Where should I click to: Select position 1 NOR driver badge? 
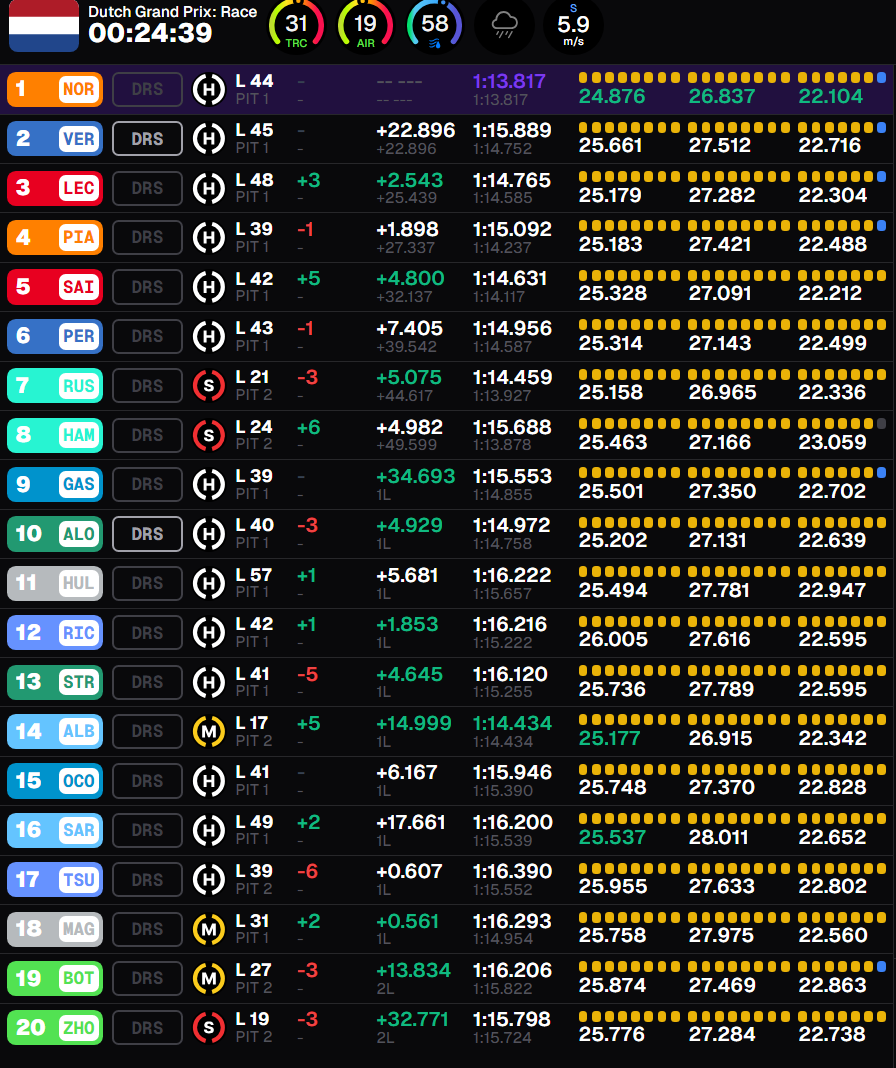coord(55,90)
